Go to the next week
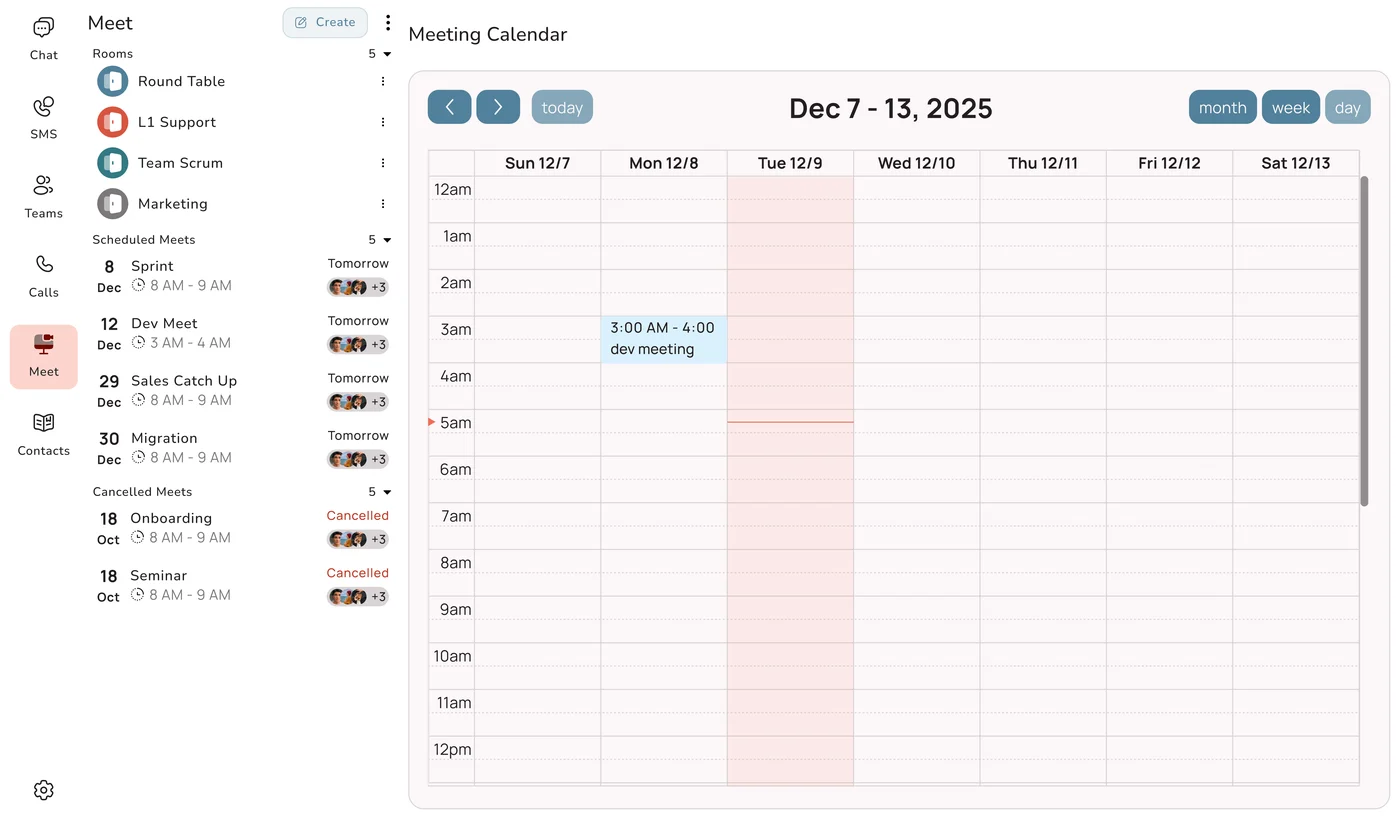1400x819 pixels. pos(498,107)
